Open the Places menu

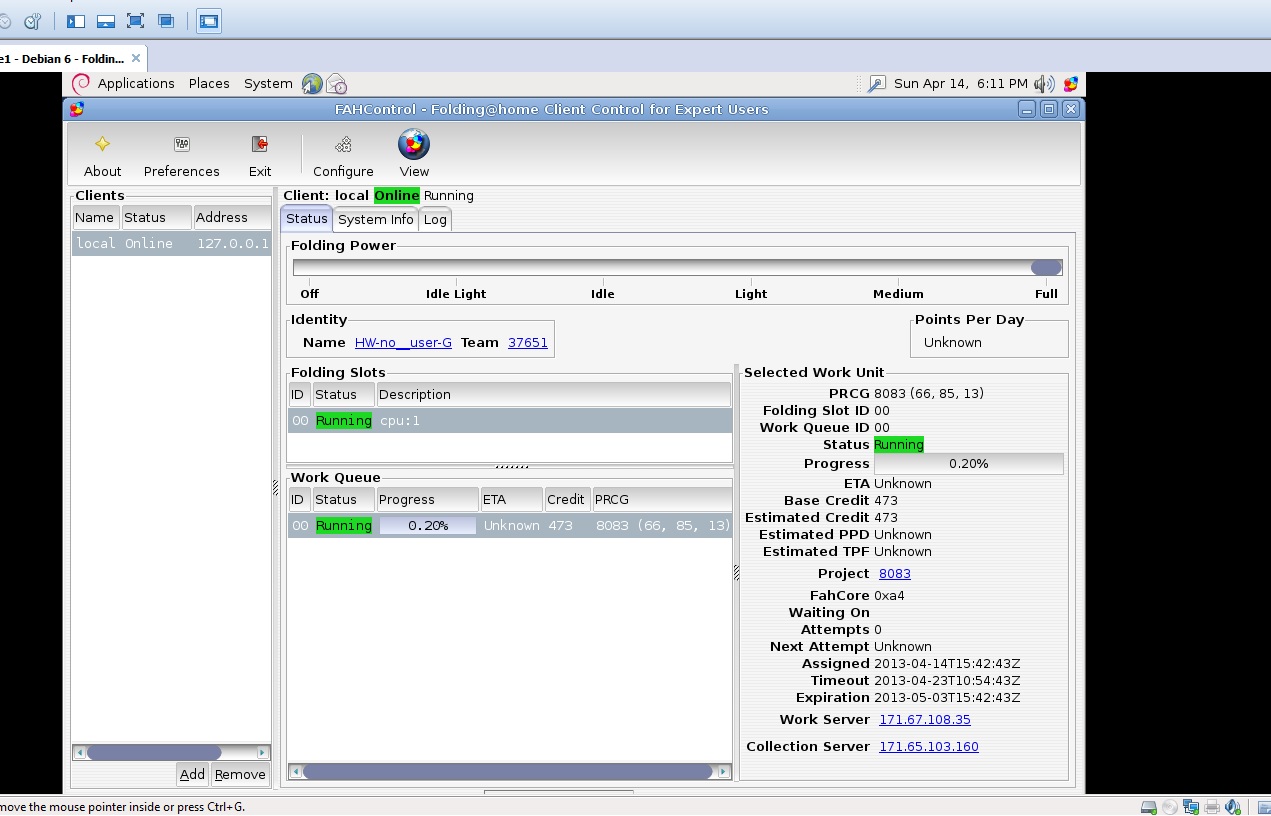point(209,84)
